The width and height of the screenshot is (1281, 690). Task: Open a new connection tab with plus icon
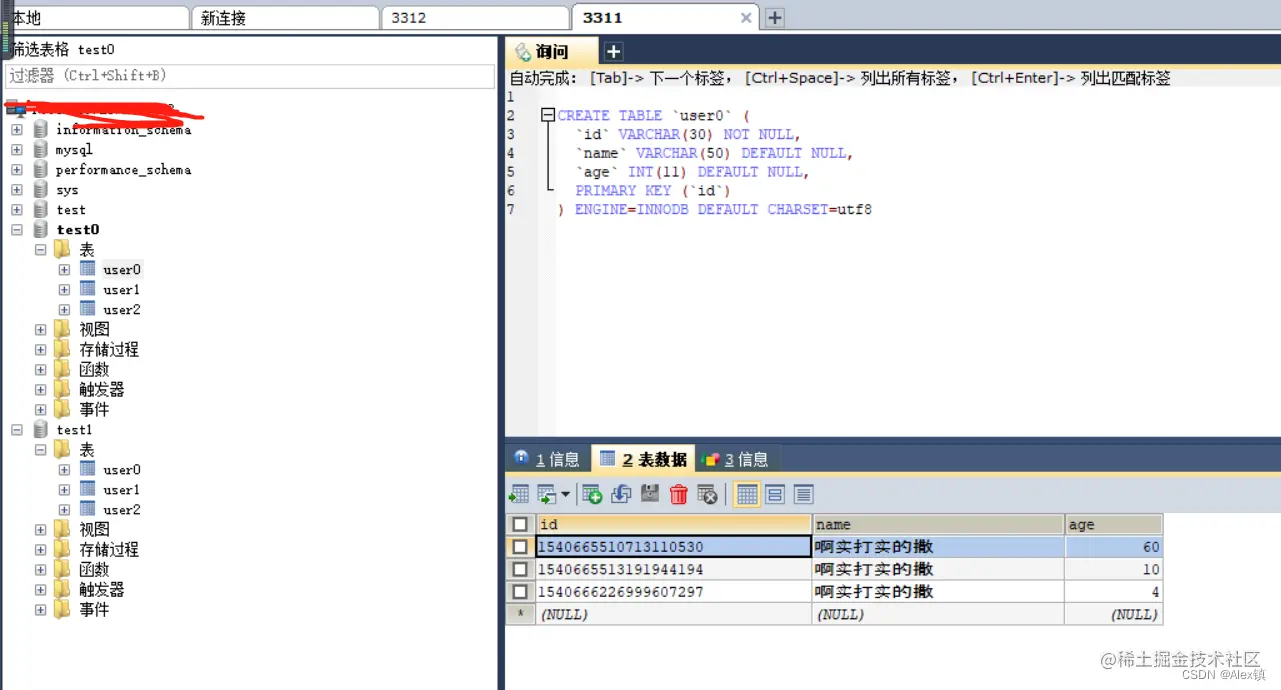click(775, 18)
